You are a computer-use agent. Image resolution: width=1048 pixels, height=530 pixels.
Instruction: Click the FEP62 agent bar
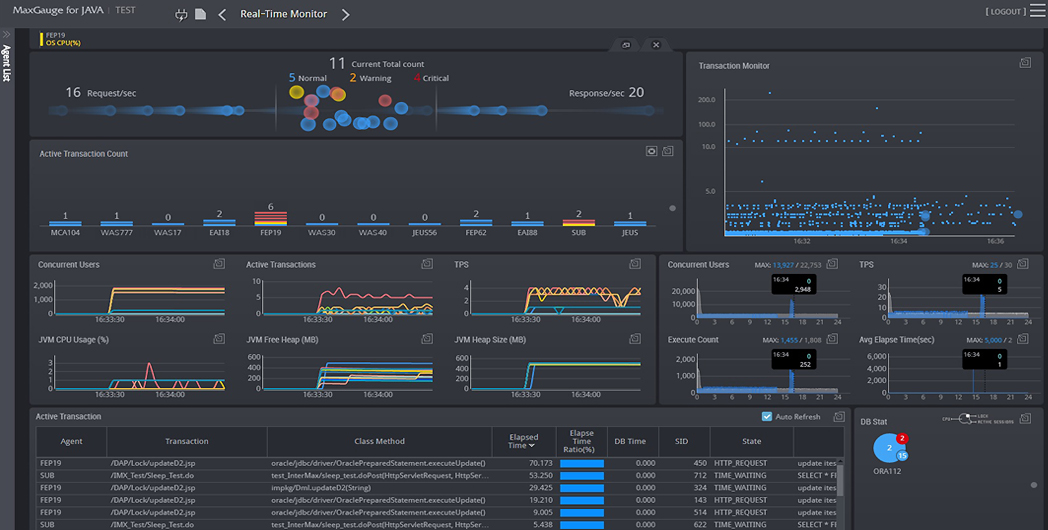pos(476,223)
